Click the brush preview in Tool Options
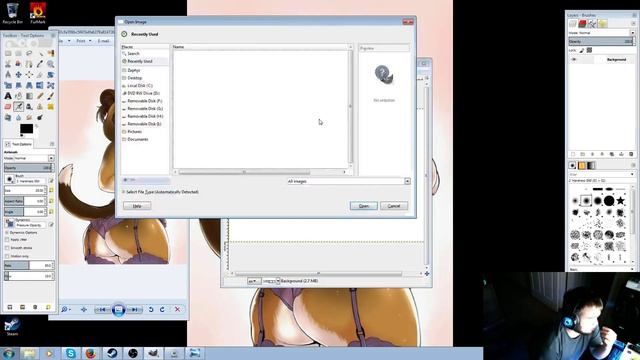 coord(9,180)
